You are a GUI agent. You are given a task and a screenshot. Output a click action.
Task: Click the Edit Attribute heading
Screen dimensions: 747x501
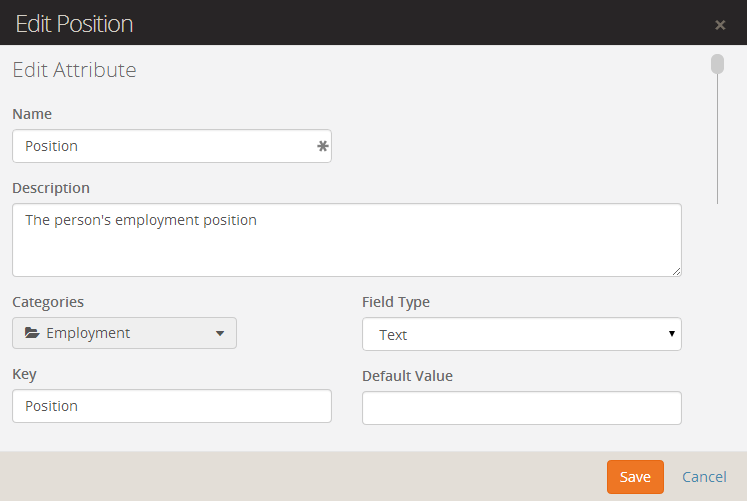74,70
